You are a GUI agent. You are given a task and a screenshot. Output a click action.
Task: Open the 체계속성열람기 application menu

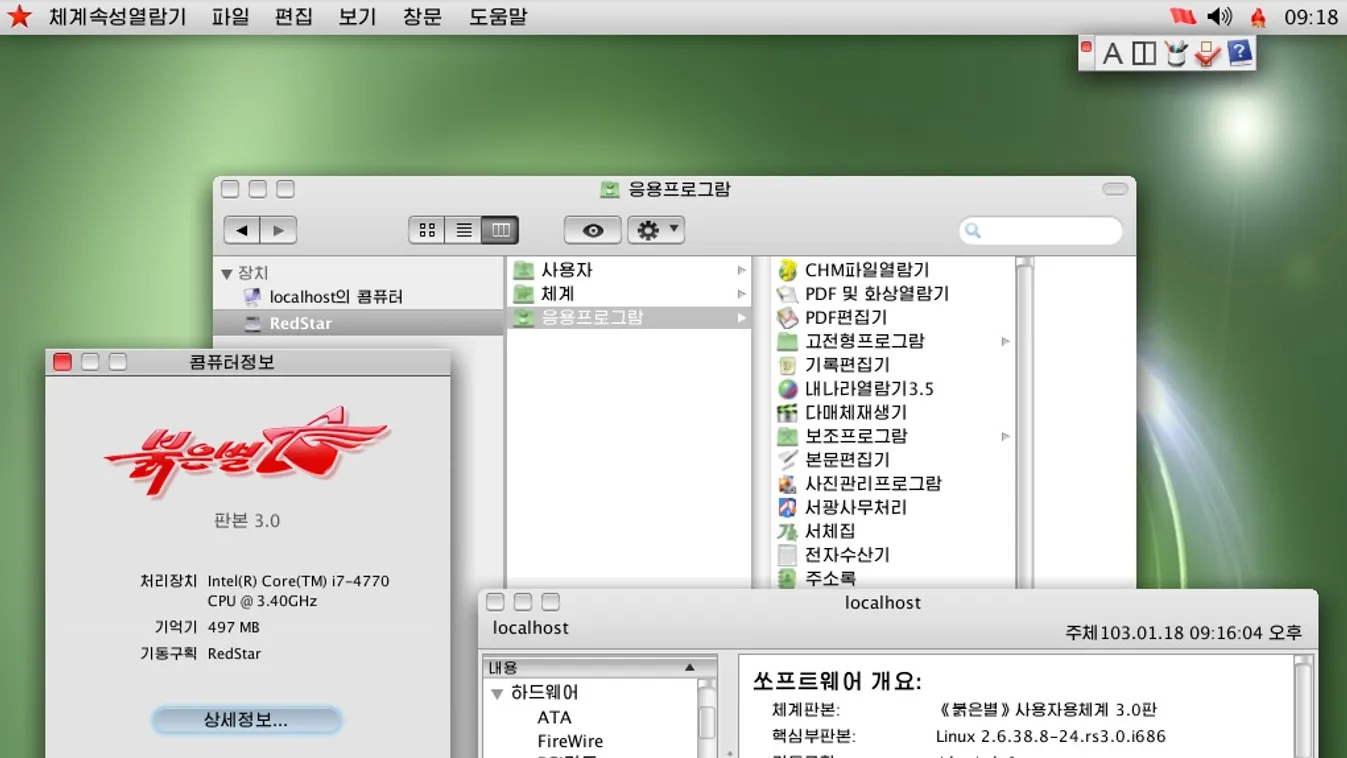[118, 17]
